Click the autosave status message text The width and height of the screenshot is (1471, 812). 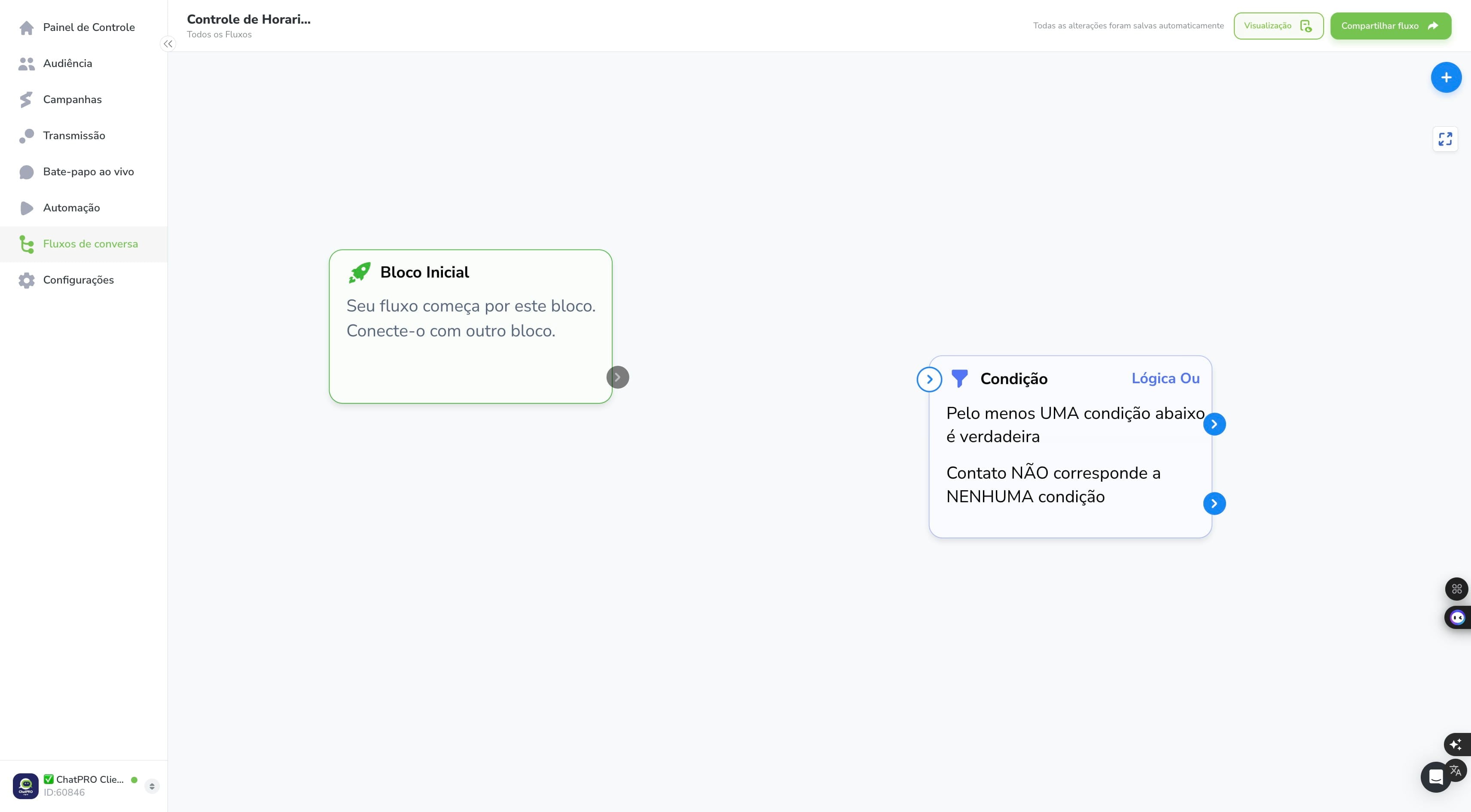pyautogui.click(x=1128, y=26)
